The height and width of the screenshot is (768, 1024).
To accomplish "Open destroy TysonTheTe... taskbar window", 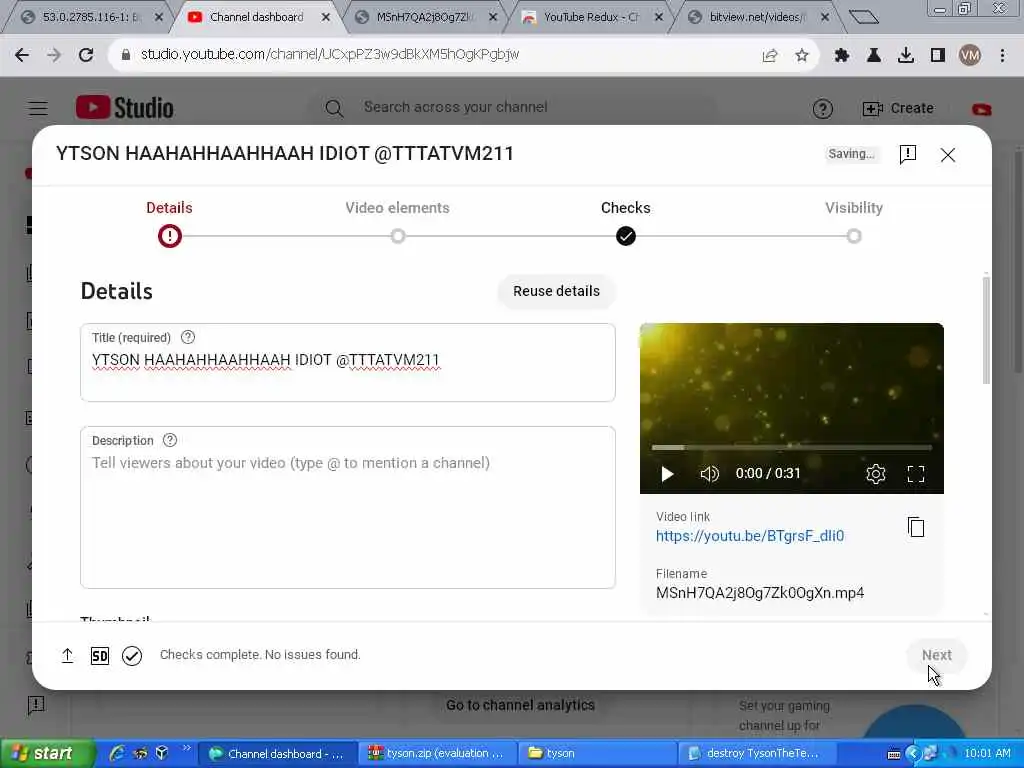I will click(759, 754).
